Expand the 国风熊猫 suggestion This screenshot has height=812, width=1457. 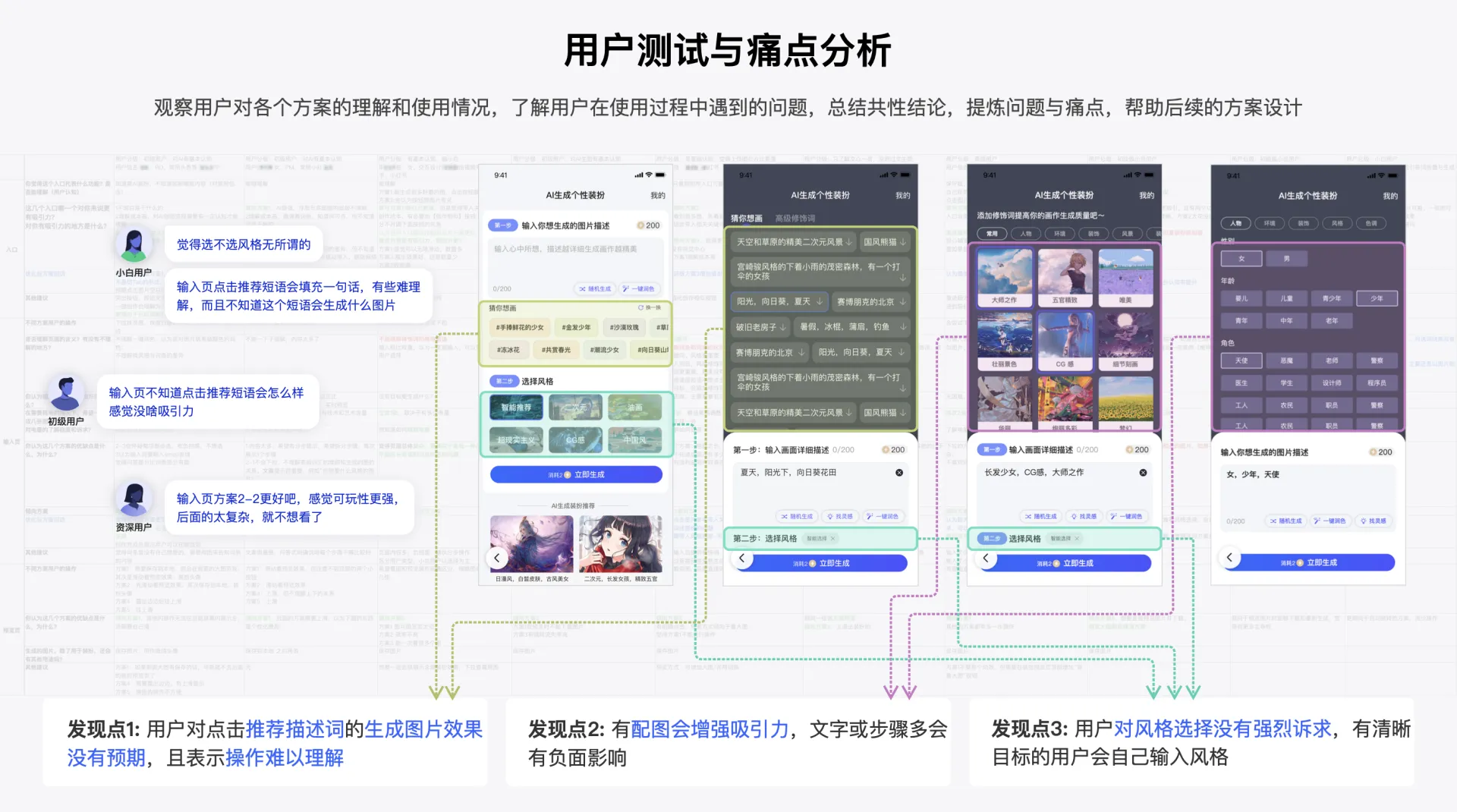(x=885, y=241)
